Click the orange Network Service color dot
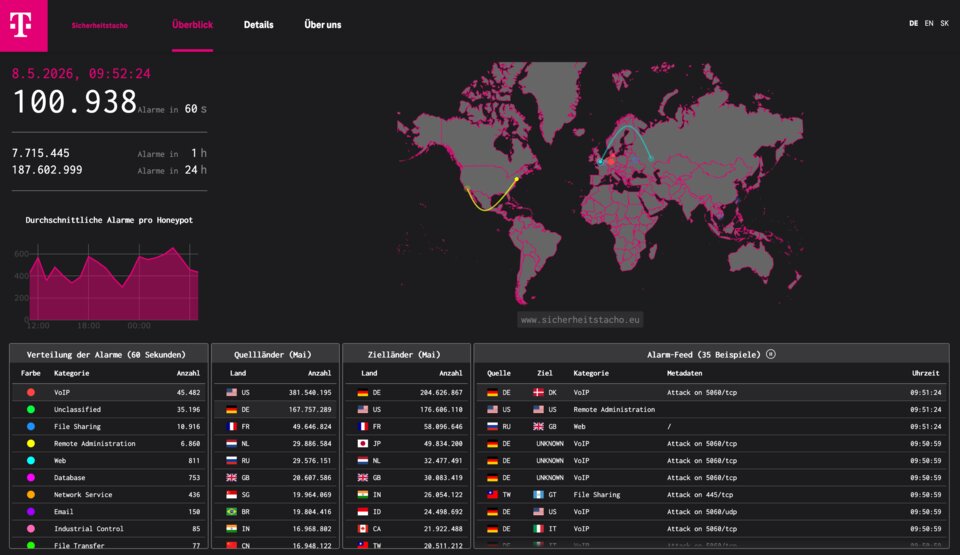Screen dimensions: 960x555 click(31, 494)
